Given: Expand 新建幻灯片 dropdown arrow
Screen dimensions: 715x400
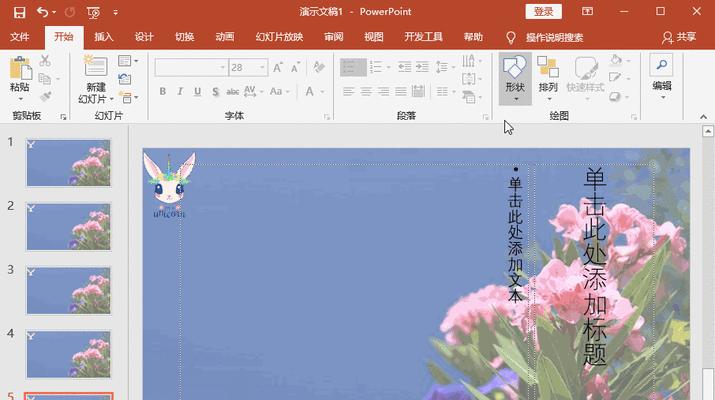Looking at the screenshot, I should tap(112, 99).
